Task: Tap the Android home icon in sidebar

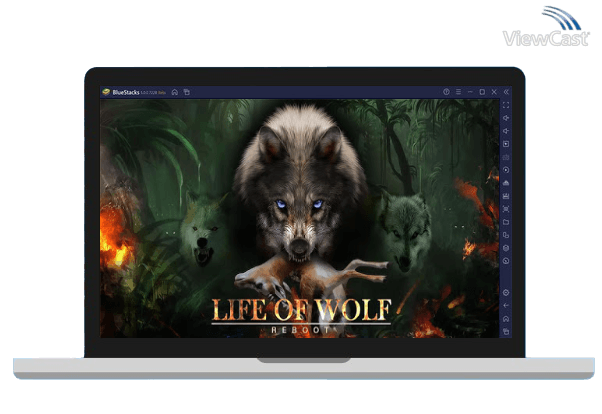Action: pos(506,319)
